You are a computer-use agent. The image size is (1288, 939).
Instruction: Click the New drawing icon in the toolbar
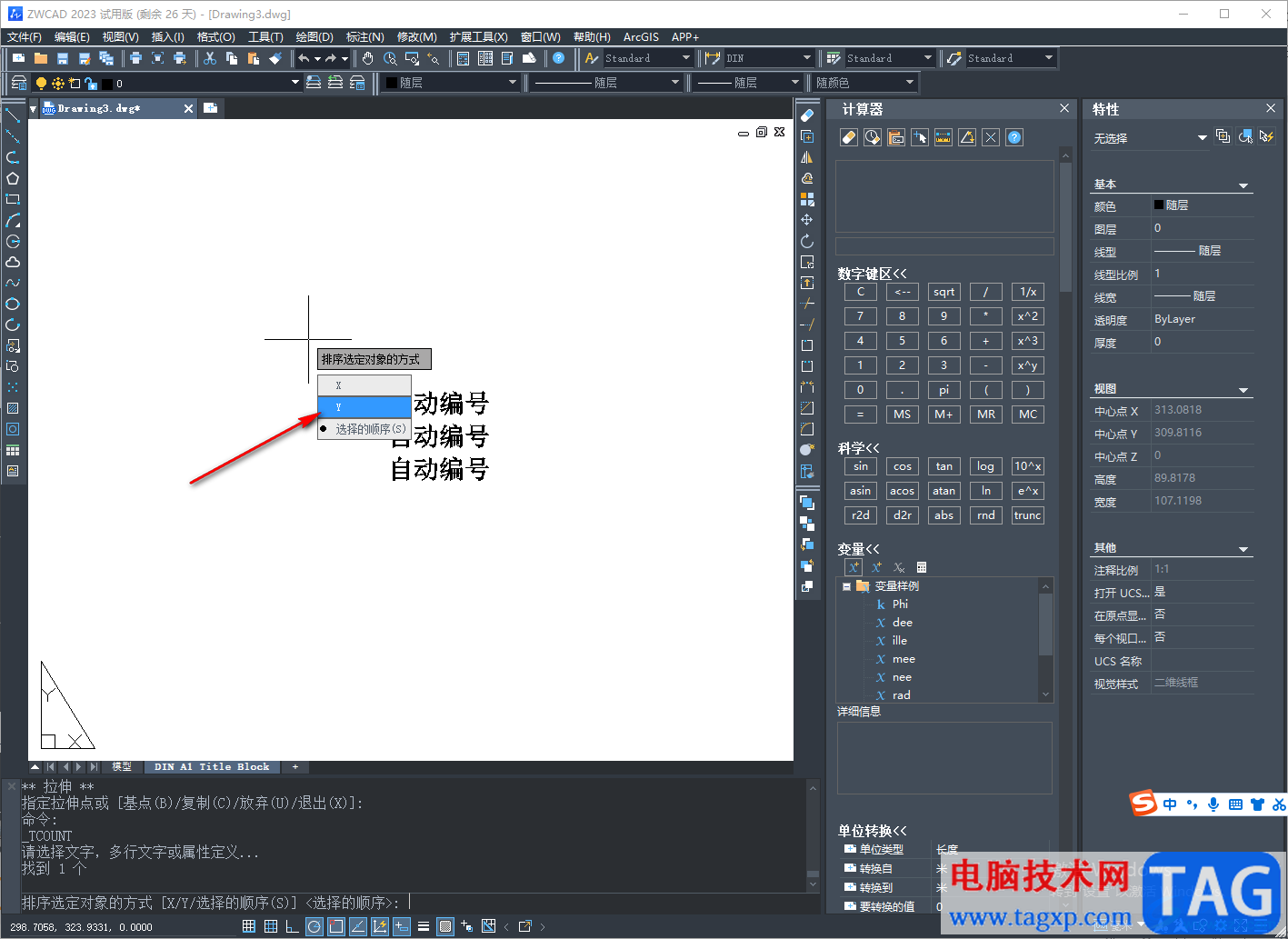[x=19, y=58]
